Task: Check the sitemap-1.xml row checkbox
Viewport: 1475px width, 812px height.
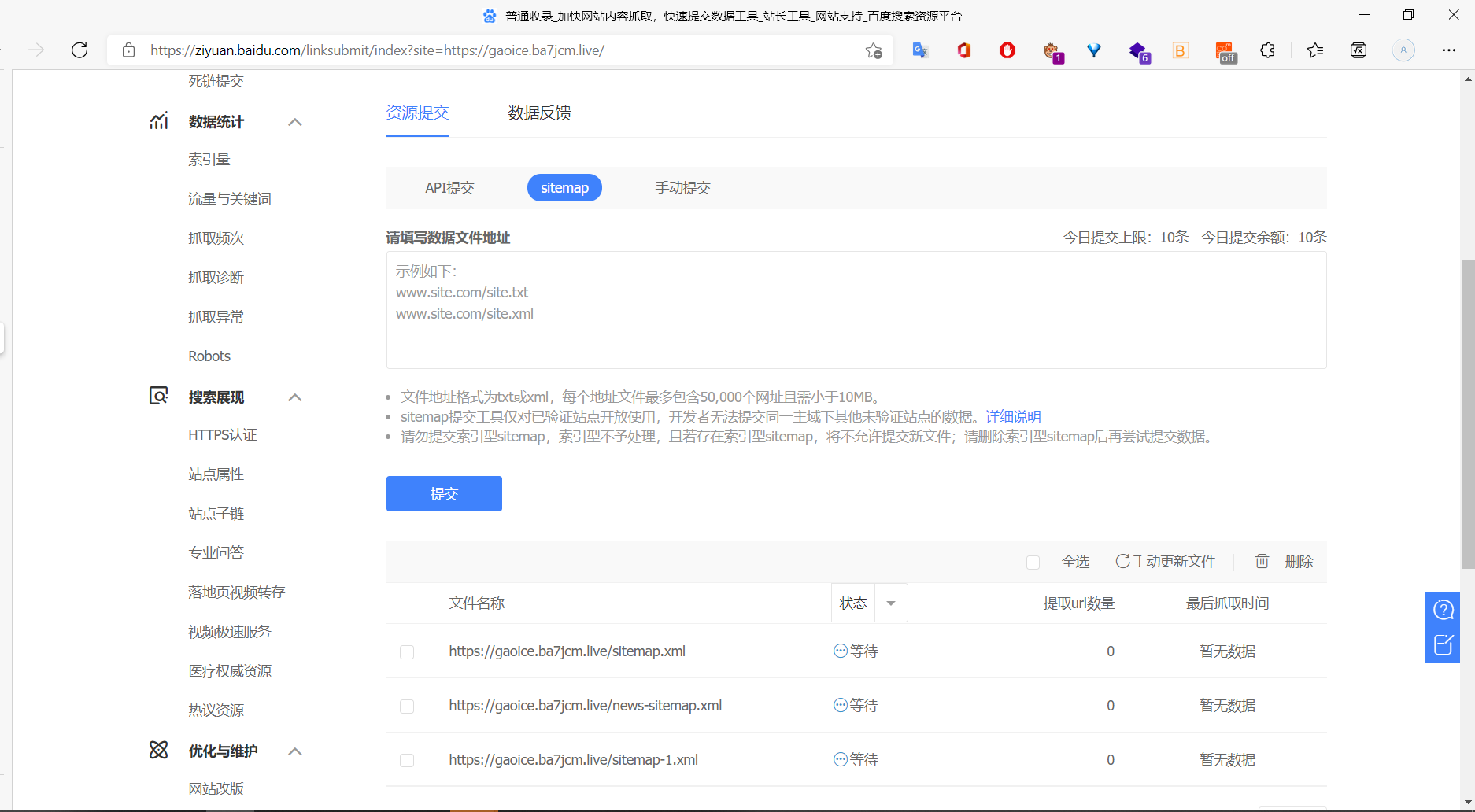Action: 407,761
